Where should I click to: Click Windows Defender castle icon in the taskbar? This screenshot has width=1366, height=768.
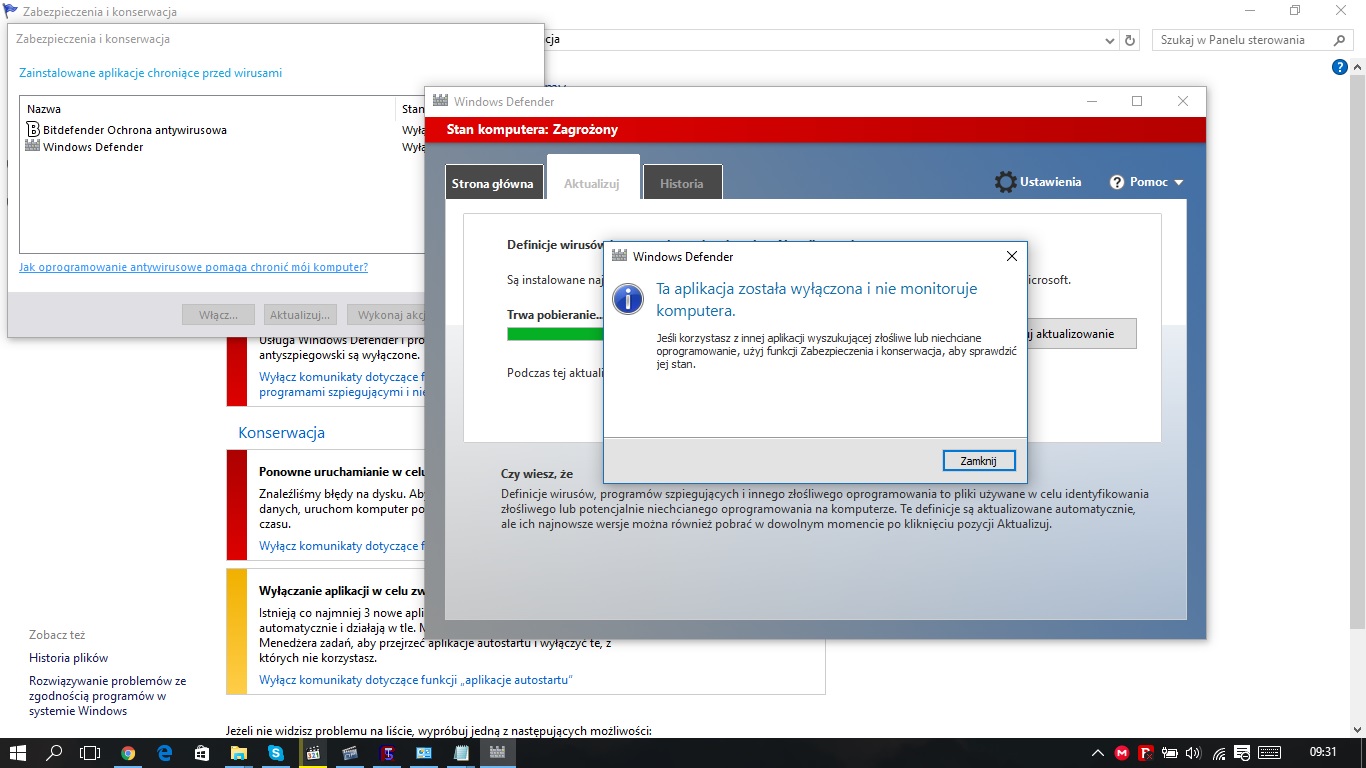coord(497,753)
